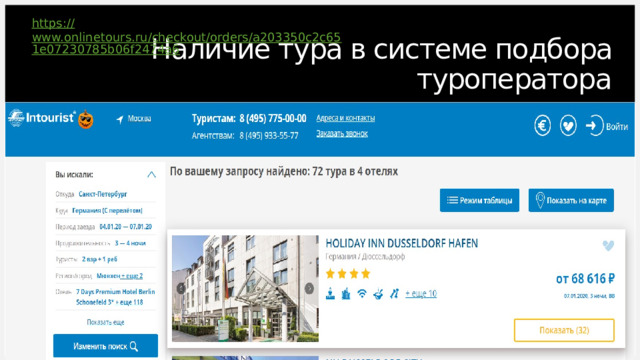The image size is (640, 360).
Task: Select the Москва city label
Action: [139, 118]
